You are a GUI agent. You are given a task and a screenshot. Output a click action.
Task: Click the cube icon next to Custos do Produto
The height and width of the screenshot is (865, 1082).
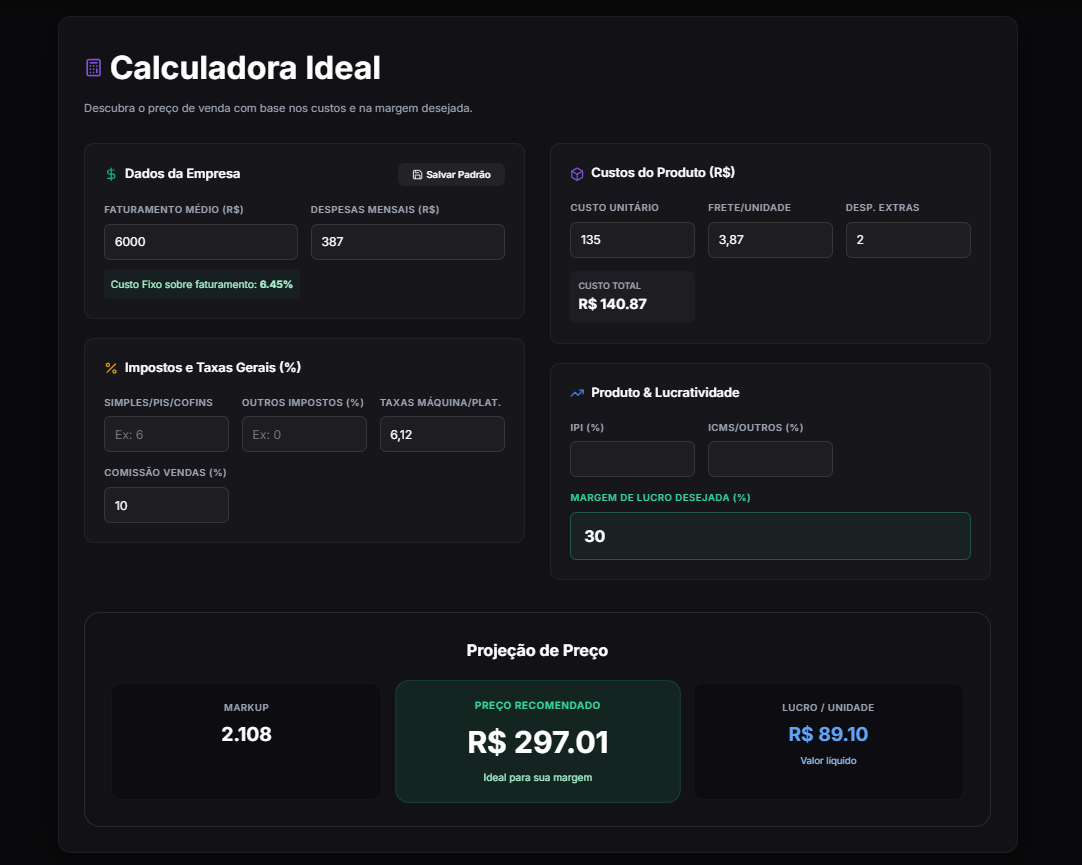click(x=576, y=172)
